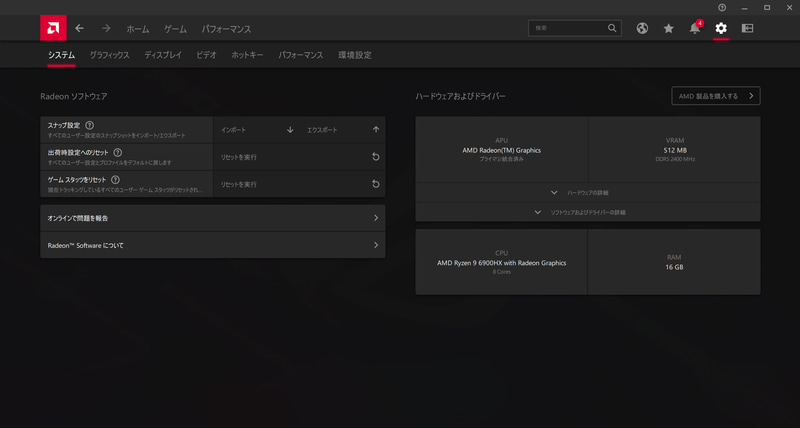This screenshot has width=800, height=428.
Task: Open ホーム menu
Action: point(138,29)
